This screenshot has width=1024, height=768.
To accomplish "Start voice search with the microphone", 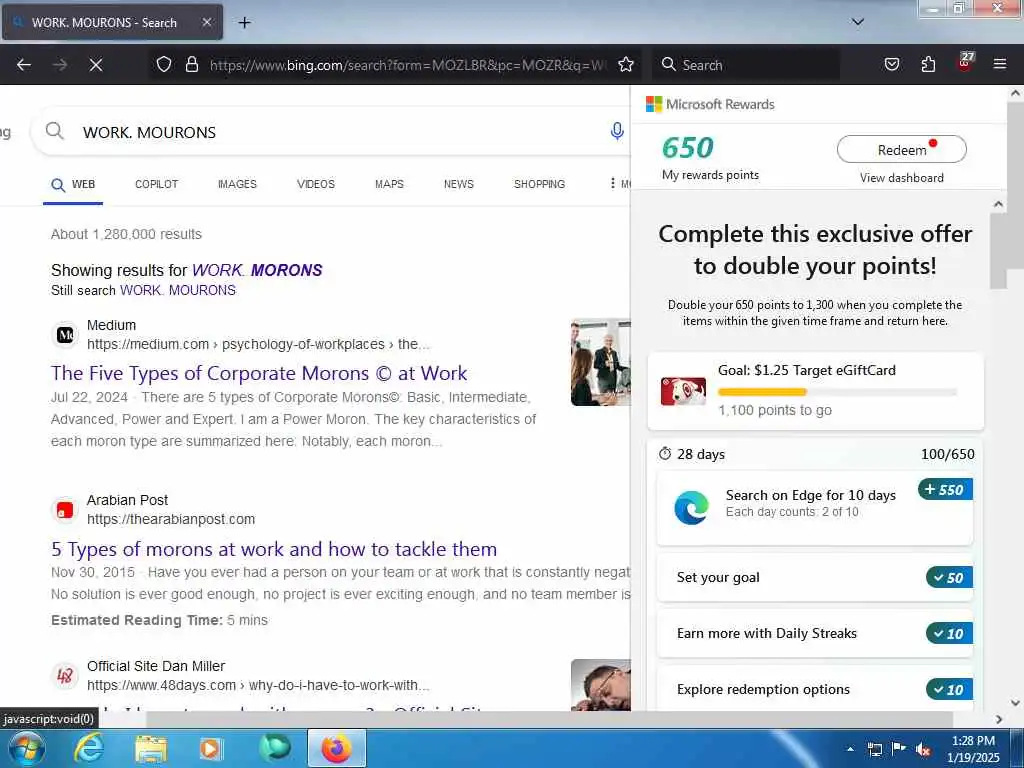I will click(x=616, y=131).
